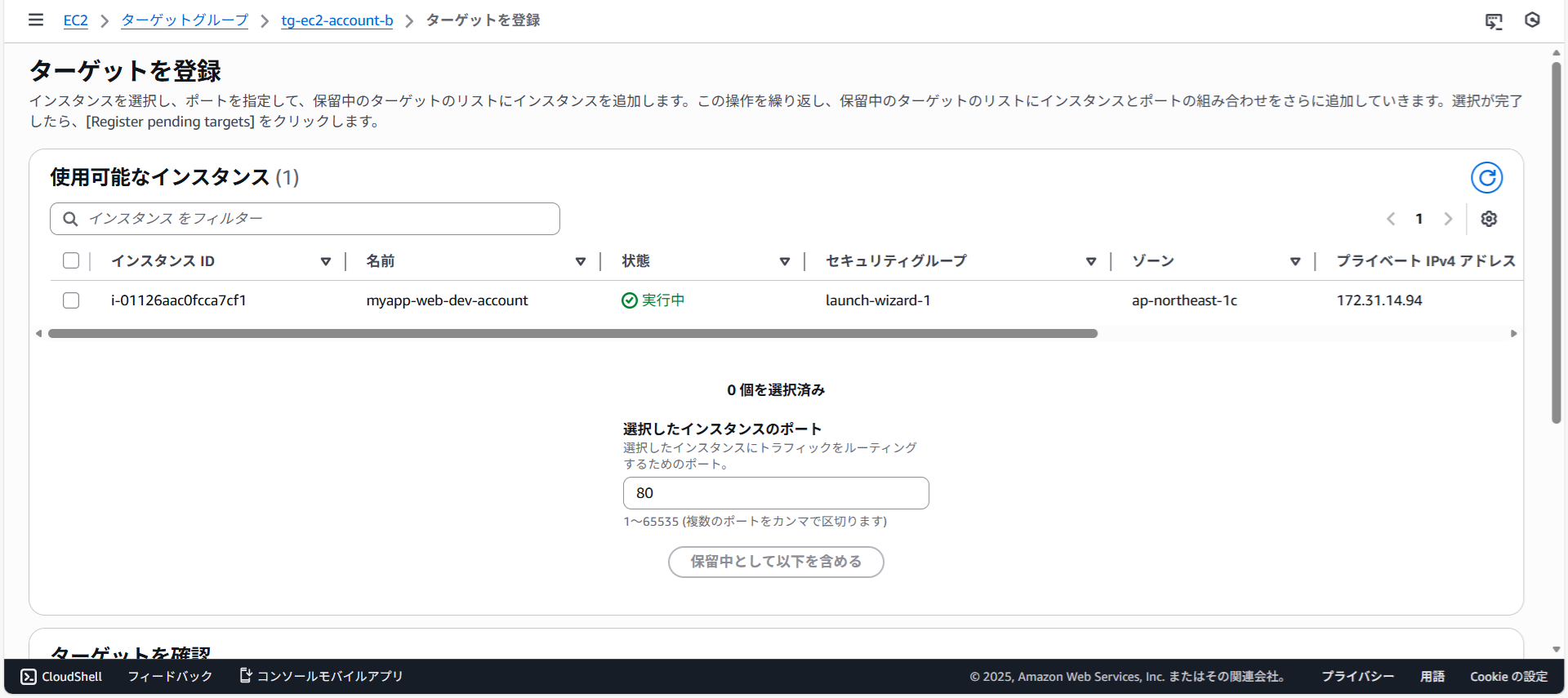The width and height of the screenshot is (1568, 698).
Task: Sort by インスタンス ID column arrow
Action: tap(326, 261)
